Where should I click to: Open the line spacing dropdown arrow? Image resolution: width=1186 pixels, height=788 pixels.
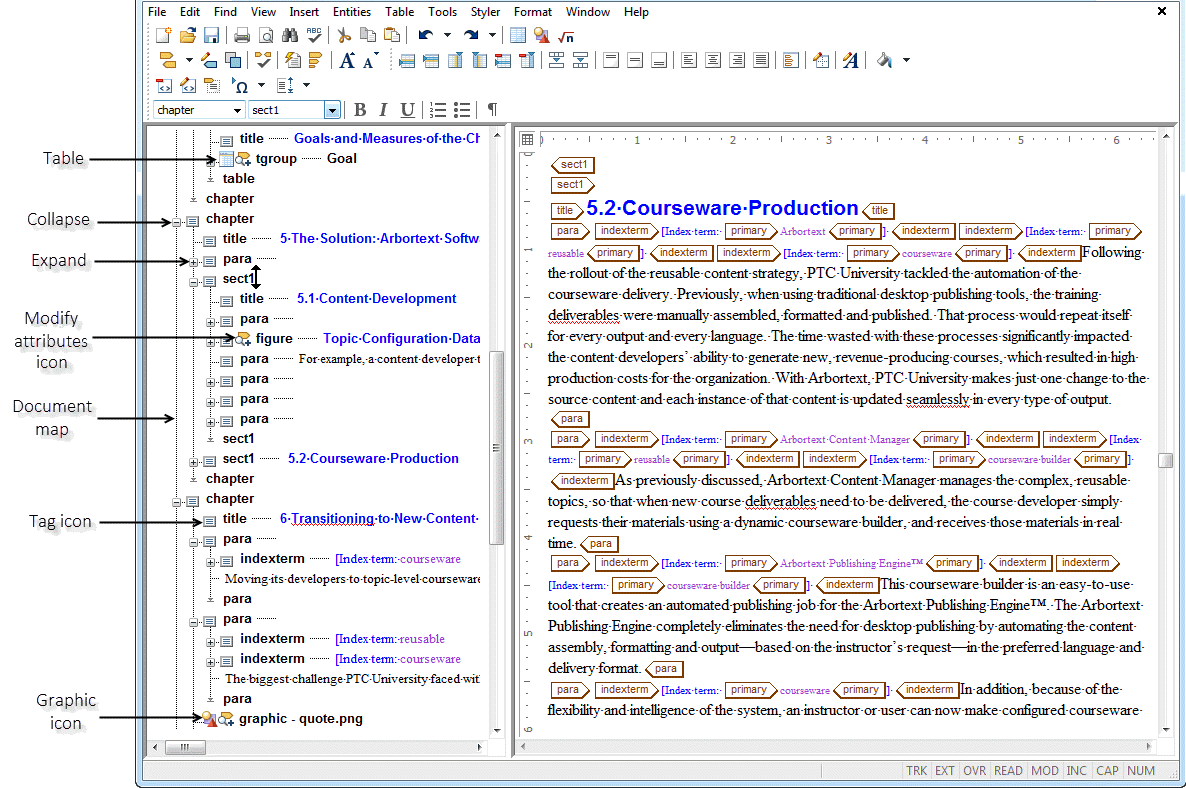(x=306, y=85)
